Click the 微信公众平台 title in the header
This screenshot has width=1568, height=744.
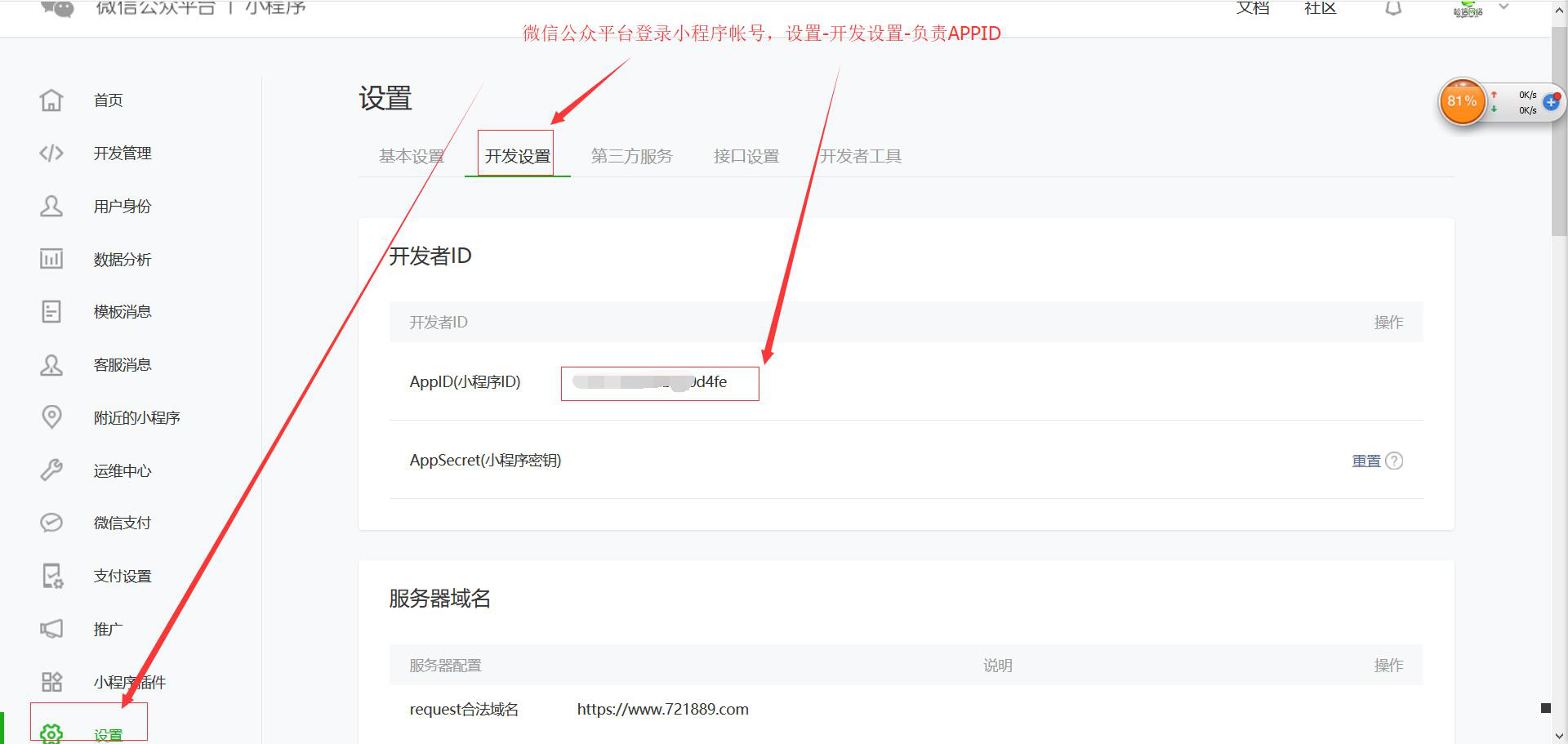coord(155,8)
